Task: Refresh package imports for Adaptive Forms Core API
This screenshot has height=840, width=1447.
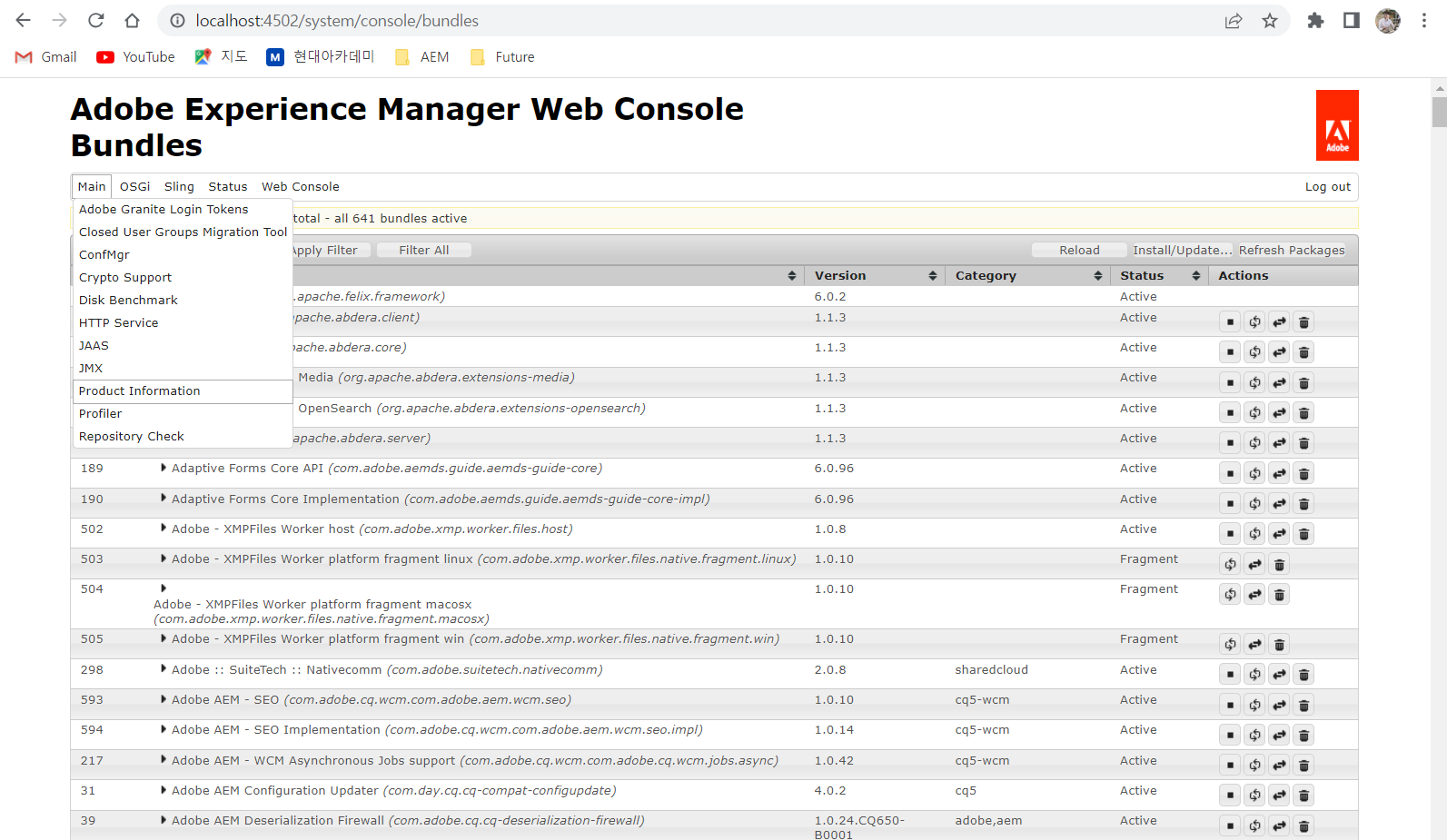Action: click(x=1254, y=473)
